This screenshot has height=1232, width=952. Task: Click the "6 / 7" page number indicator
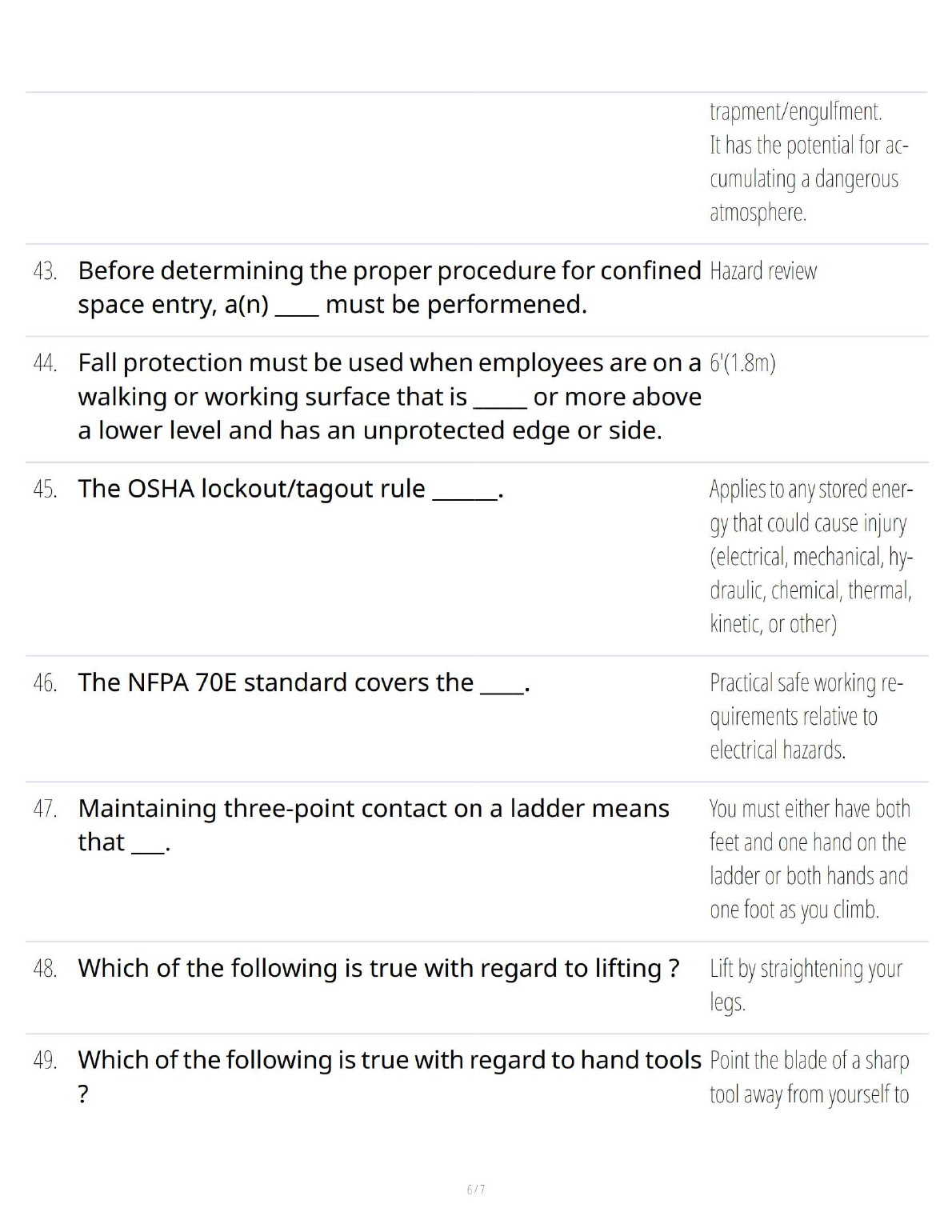click(x=476, y=1190)
